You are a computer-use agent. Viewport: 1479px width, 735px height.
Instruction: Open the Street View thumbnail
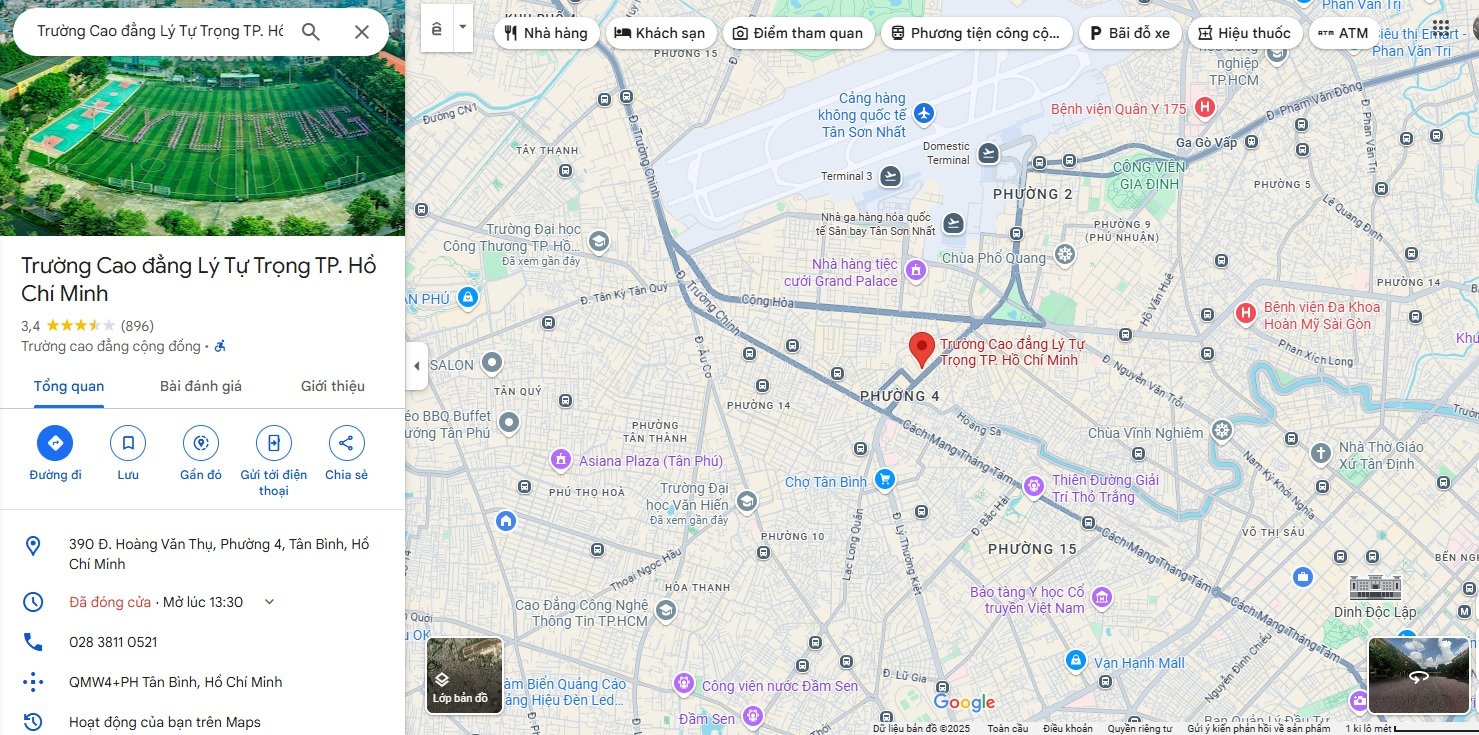click(x=1418, y=675)
